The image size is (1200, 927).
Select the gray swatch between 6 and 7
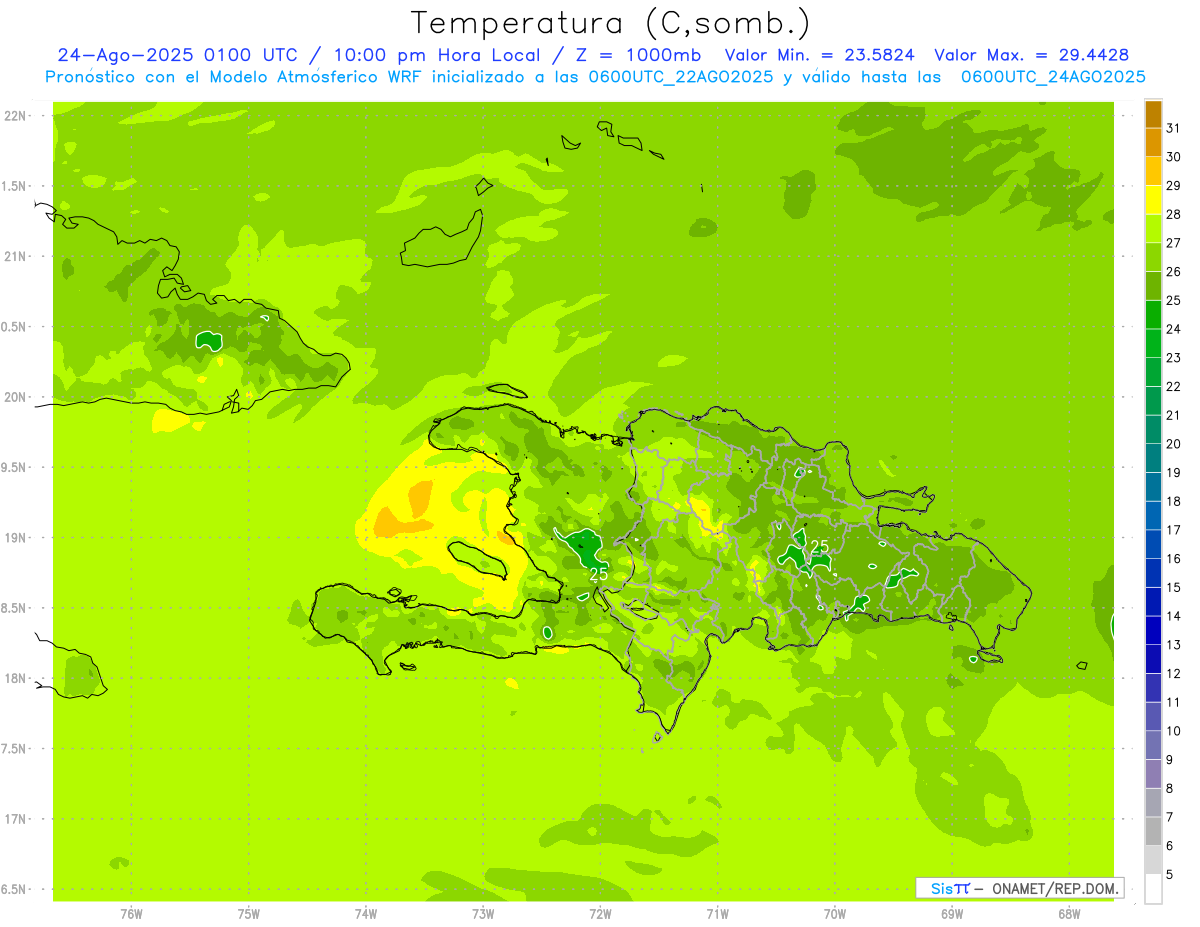[x=1153, y=831]
